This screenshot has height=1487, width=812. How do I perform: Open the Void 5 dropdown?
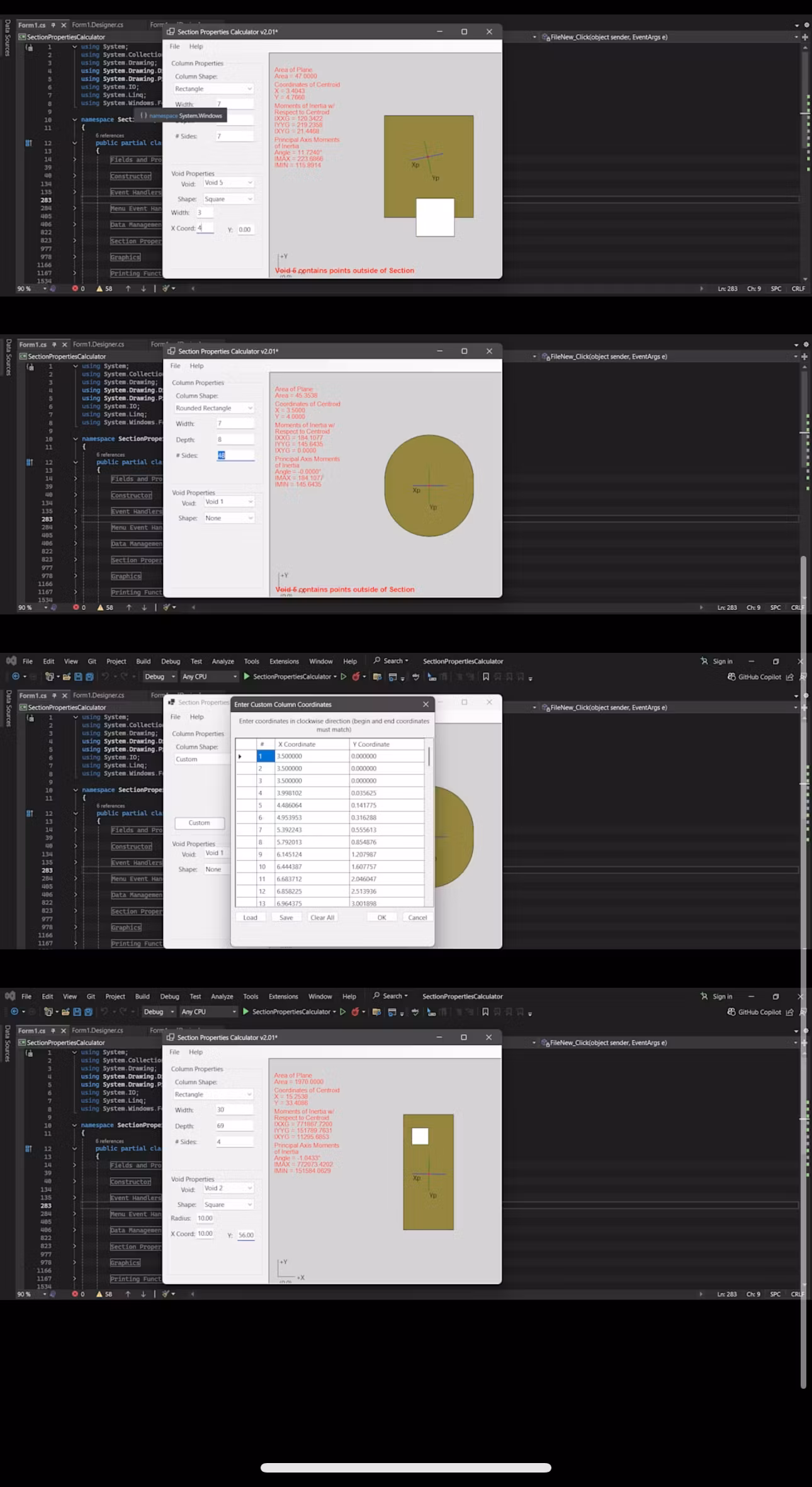(228, 183)
